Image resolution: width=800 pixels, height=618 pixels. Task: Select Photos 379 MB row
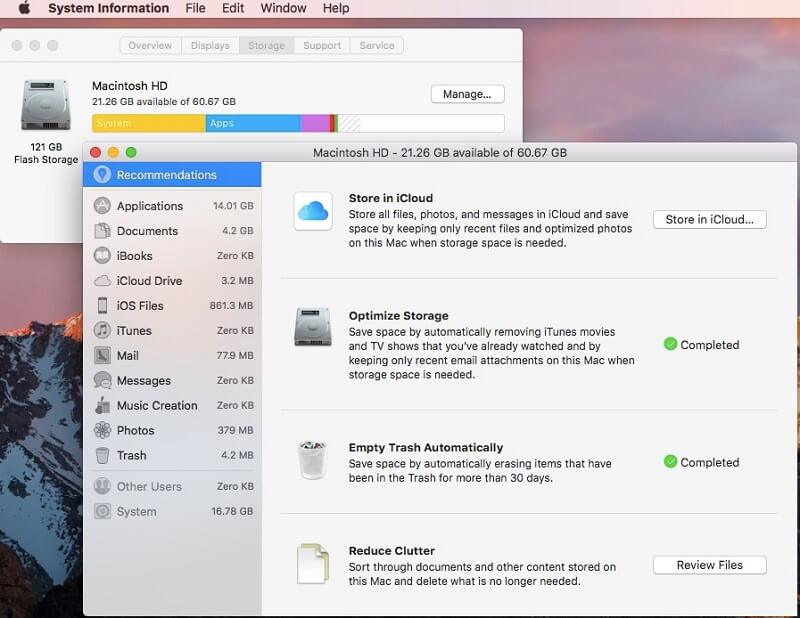click(172, 430)
